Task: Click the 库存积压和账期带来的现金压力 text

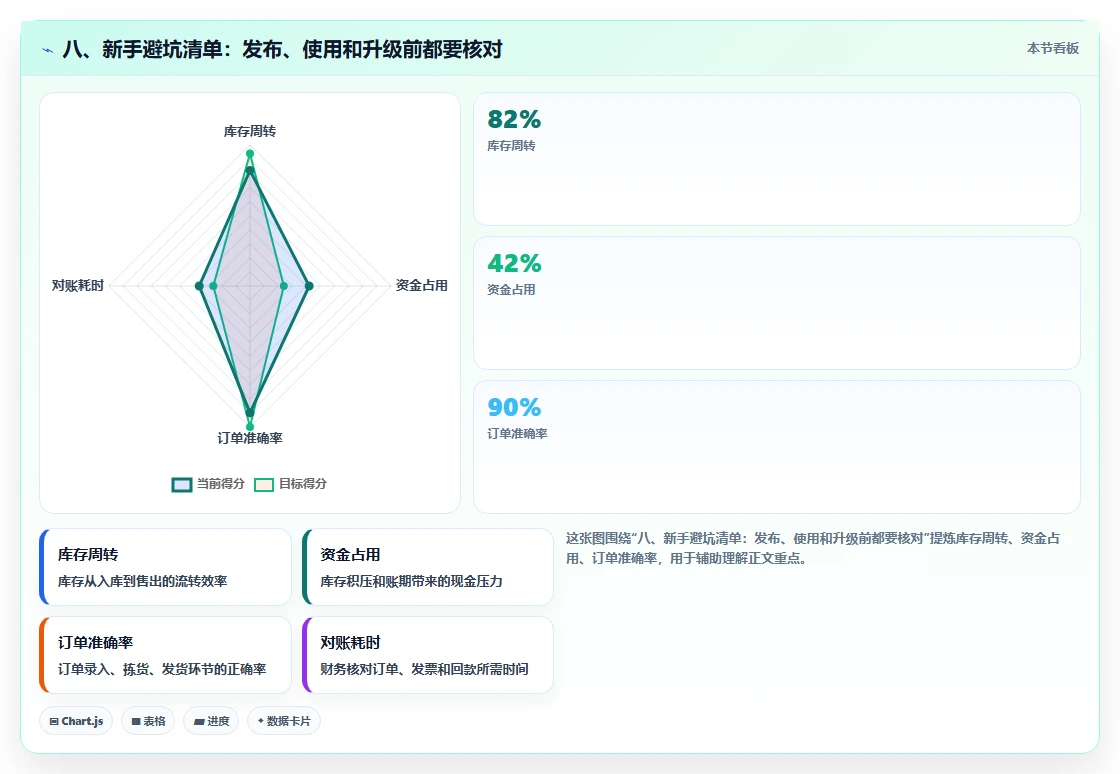Action: (x=411, y=581)
